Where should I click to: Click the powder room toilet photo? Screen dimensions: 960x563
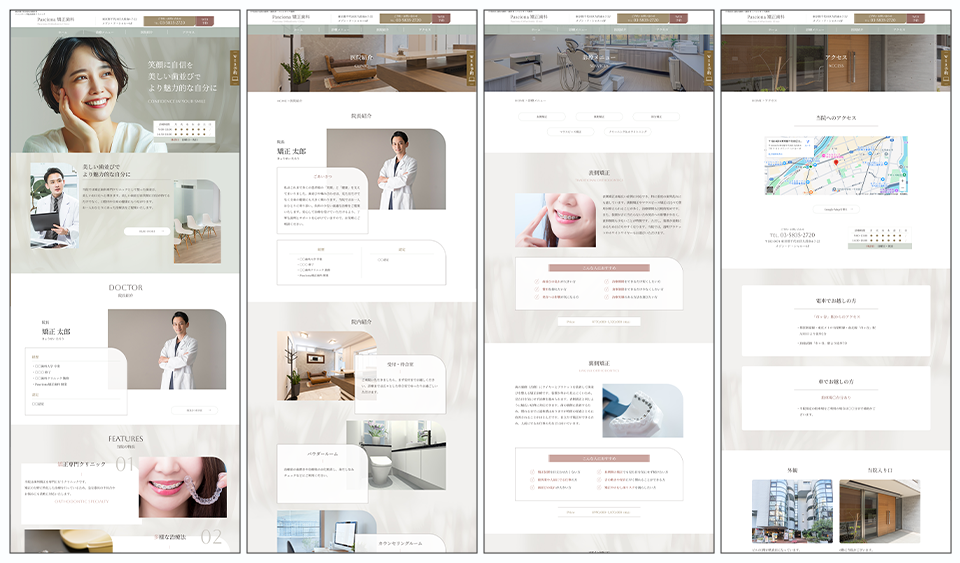pos(397,455)
